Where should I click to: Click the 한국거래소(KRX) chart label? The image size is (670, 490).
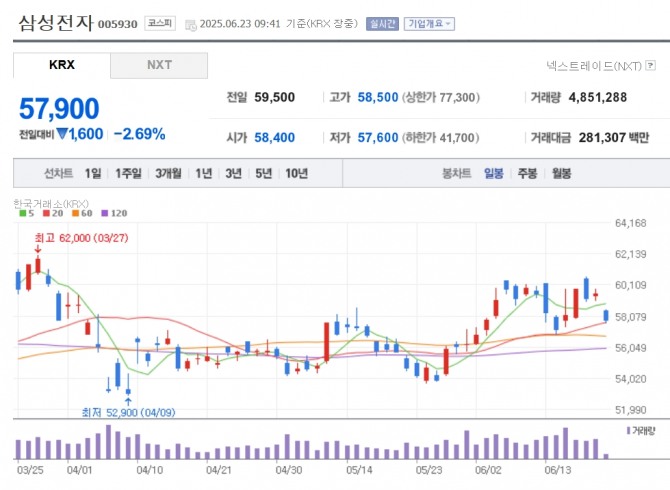(x=51, y=203)
